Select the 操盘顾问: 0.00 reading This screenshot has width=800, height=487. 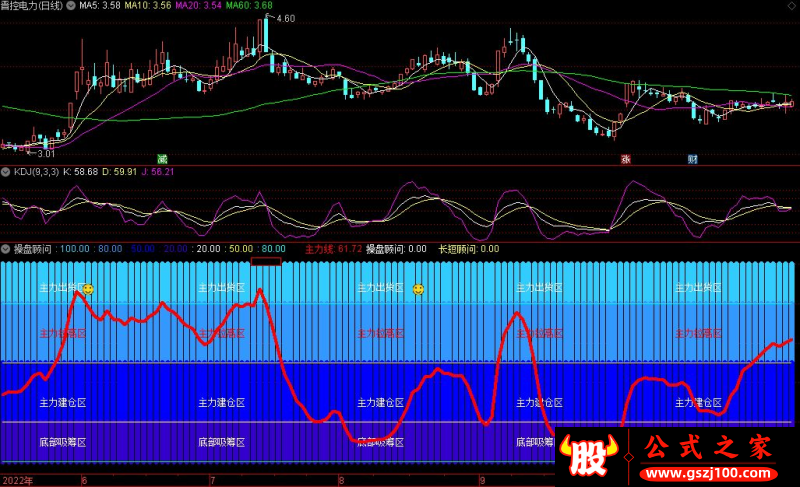tap(396, 249)
